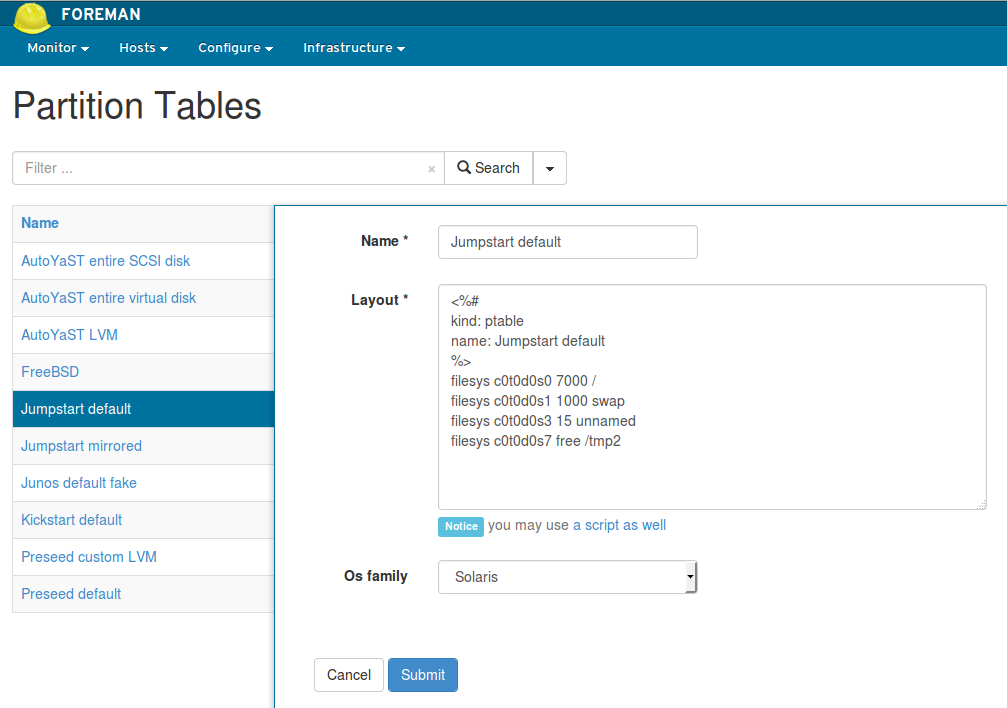Follow the 'a script as well' link
The image size is (1007, 708).
[x=619, y=525]
